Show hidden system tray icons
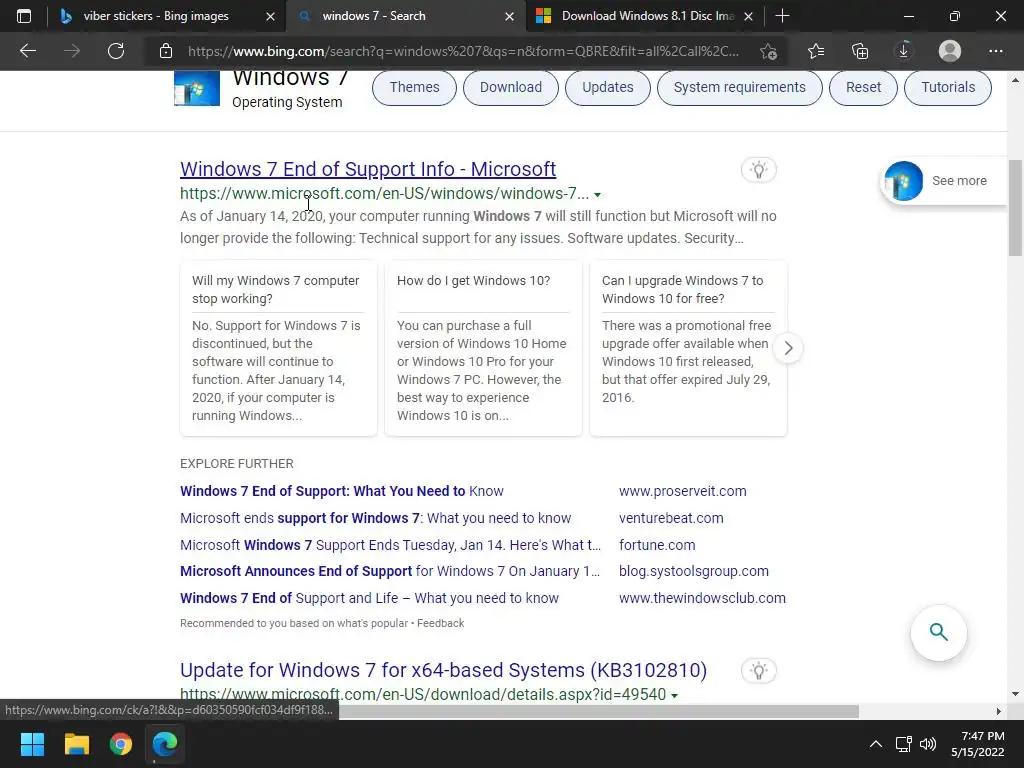The width and height of the screenshot is (1024, 768). (876, 744)
